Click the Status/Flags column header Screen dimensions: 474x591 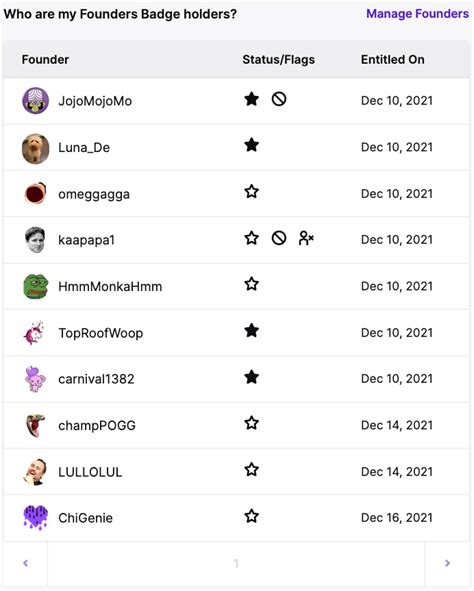click(278, 60)
